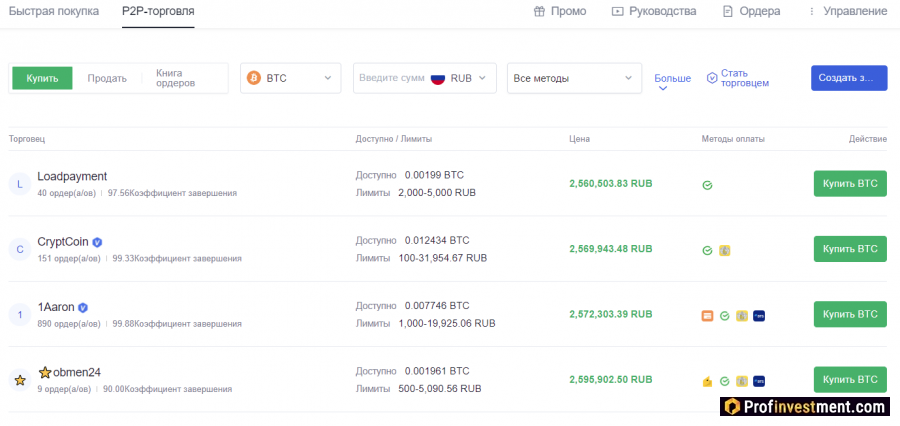Click obmen24's round star avatar
This screenshot has height=426, width=900.
point(20,380)
